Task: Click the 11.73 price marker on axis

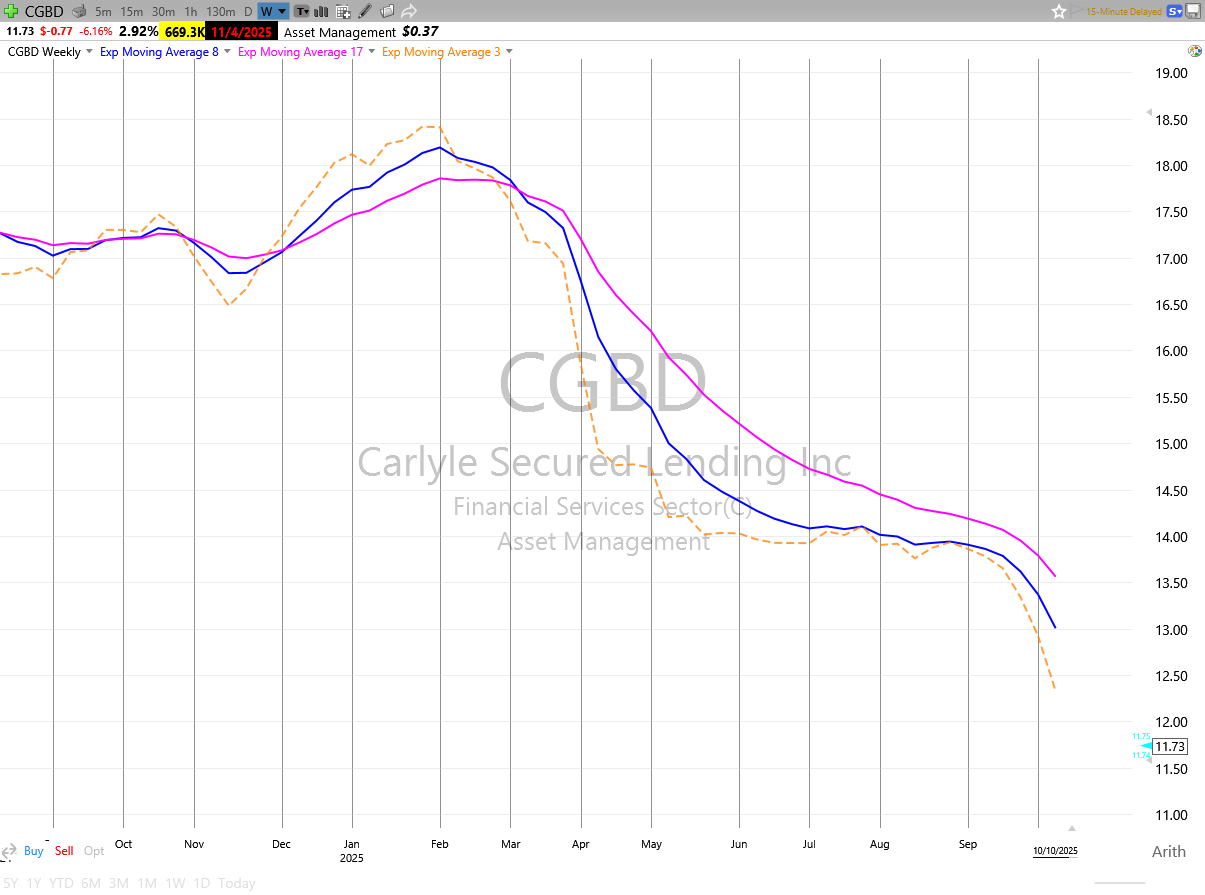Action: pos(1168,746)
